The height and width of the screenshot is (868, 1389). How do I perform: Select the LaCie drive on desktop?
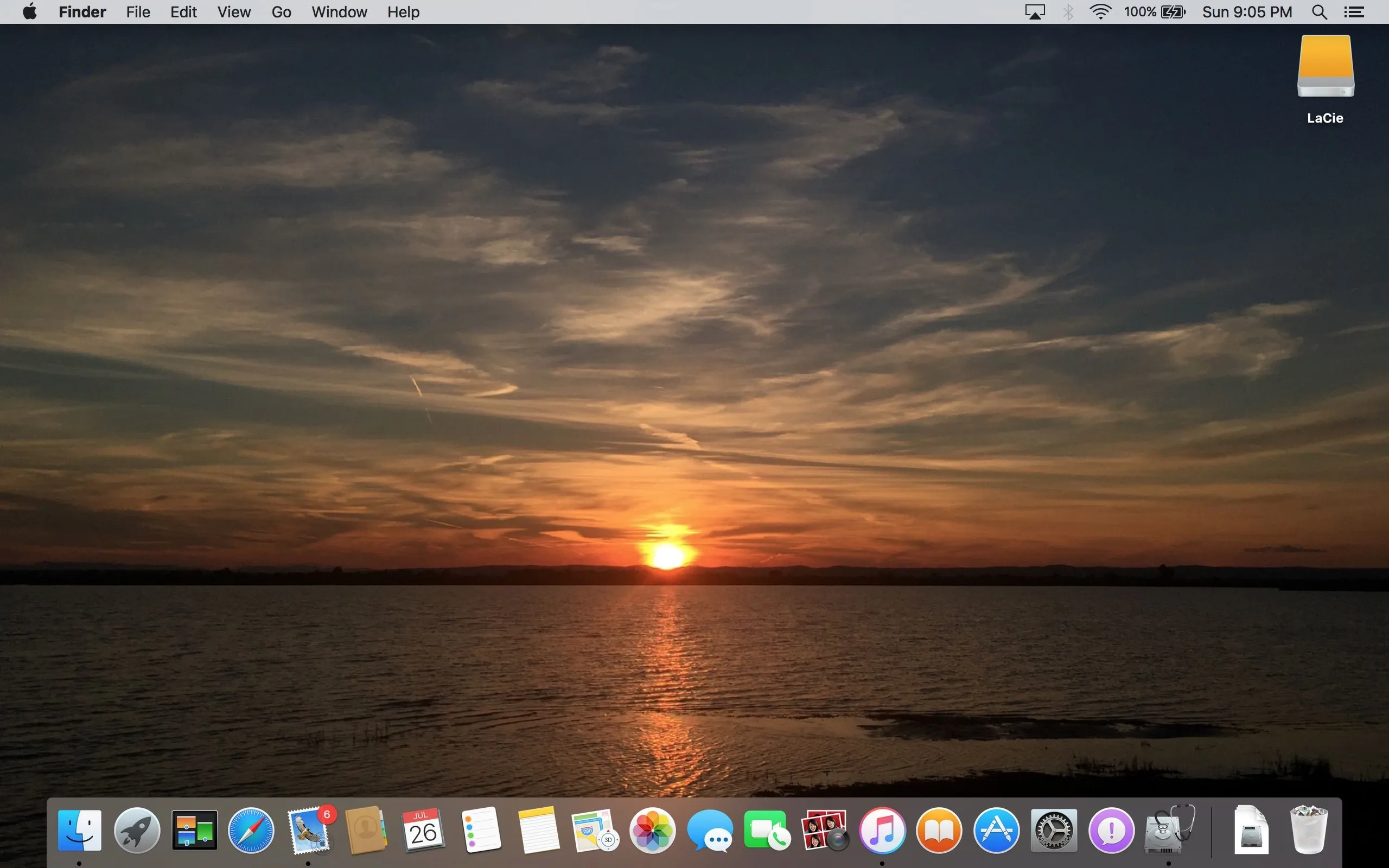coord(1326,67)
